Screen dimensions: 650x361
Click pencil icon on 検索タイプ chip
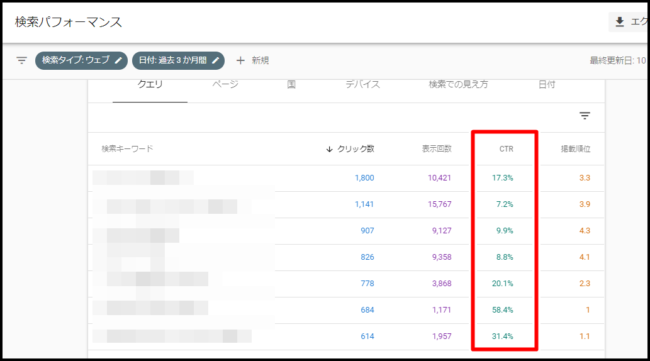click(x=119, y=61)
